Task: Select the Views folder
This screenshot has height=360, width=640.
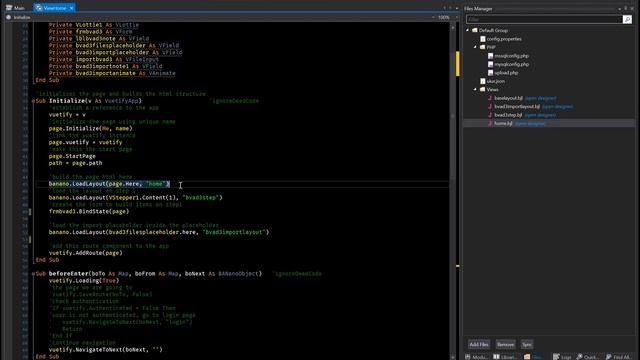Action: 492,89
